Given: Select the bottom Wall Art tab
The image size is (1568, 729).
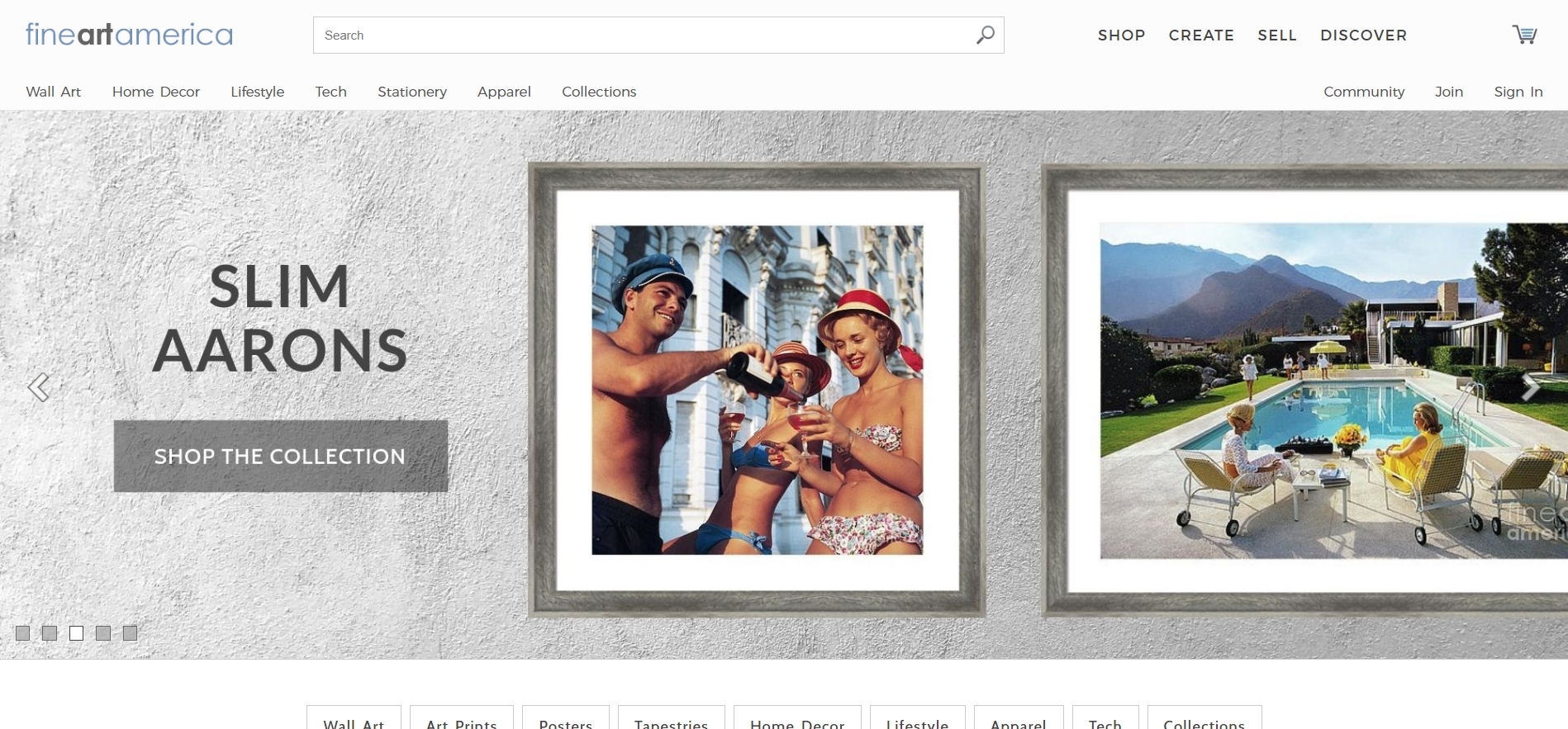Looking at the screenshot, I should click(x=354, y=718).
